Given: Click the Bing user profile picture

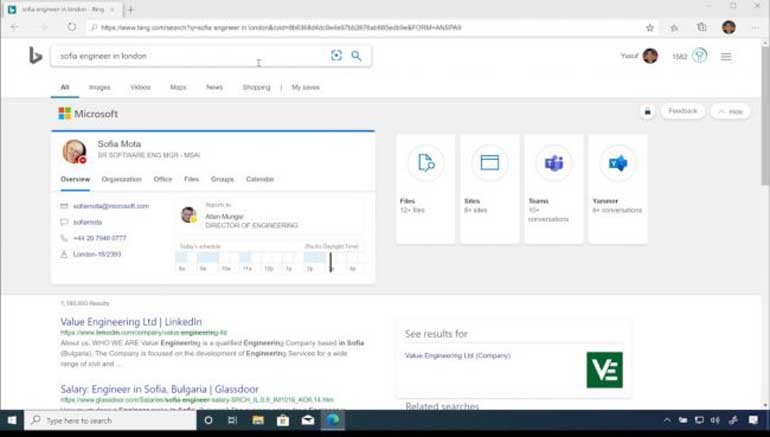Looking at the screenshot, I should pyautogui.click(x=650, y=56).
